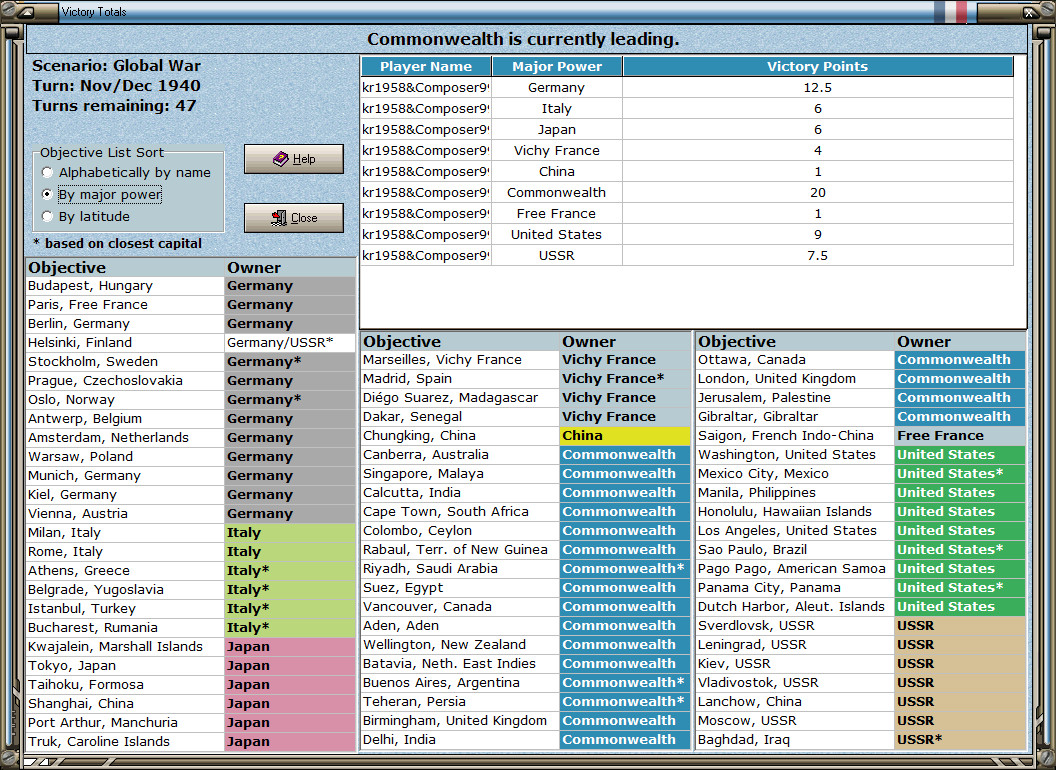Screen dimensions: 1056x770
Task: Click the Free France major power cell
Action: [x=557, y=214]
